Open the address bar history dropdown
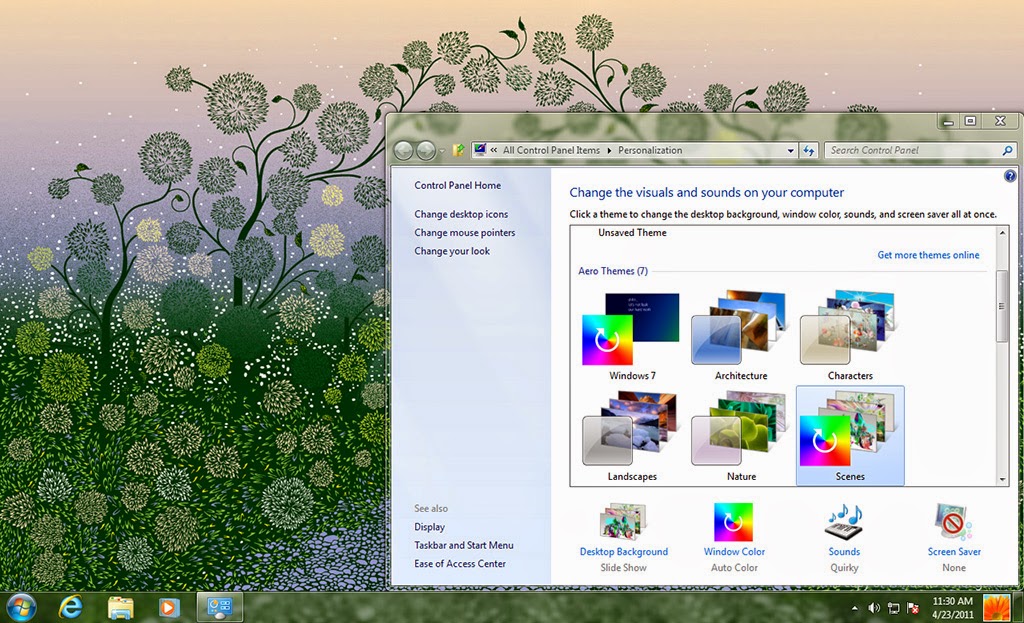The width and height of the screenshot is (1024, 623). [790, 150]
